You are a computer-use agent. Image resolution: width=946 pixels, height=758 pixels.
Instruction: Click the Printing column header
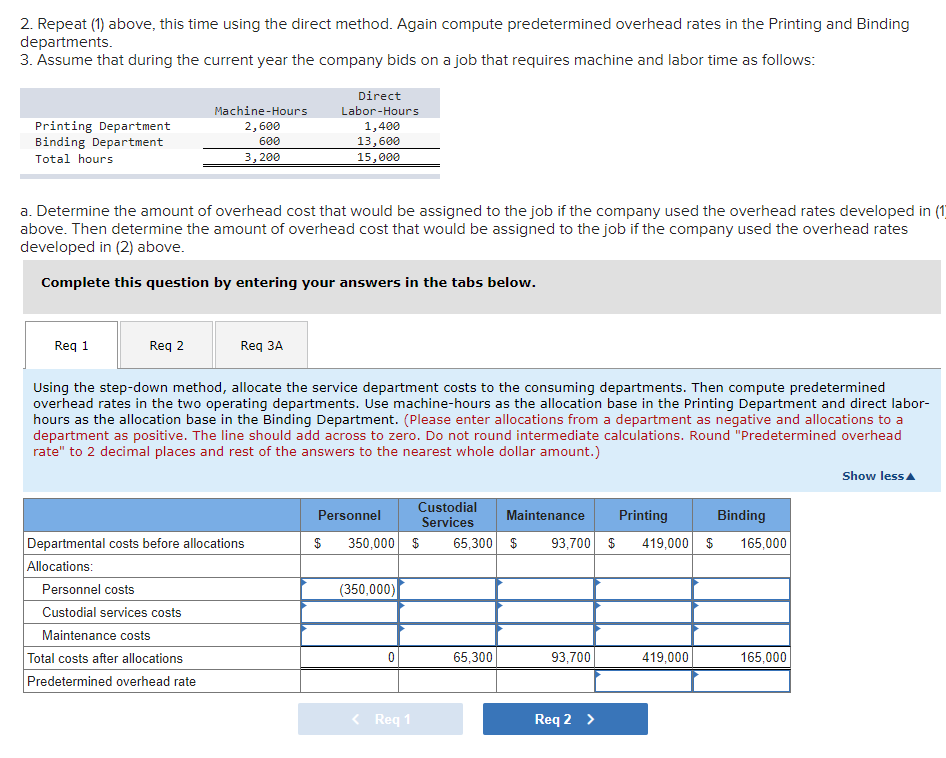point(644,515)
